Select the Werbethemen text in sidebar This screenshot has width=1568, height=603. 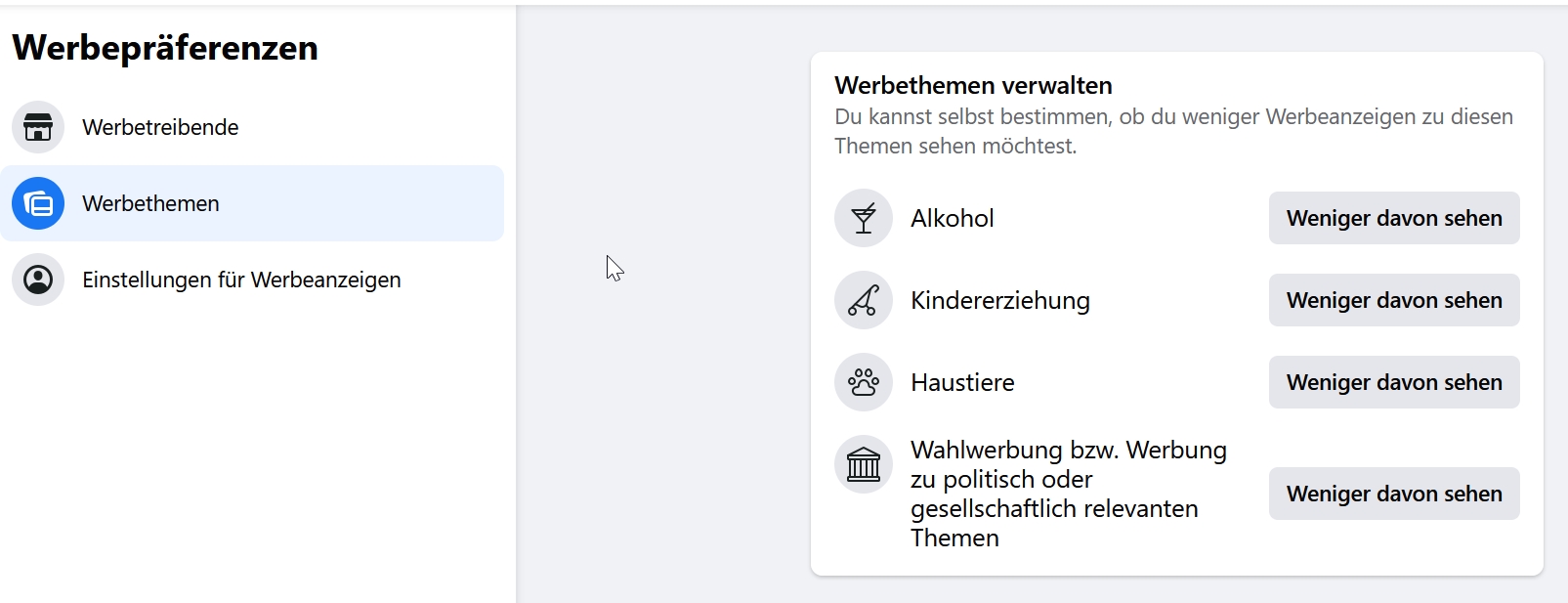(150, 203)
